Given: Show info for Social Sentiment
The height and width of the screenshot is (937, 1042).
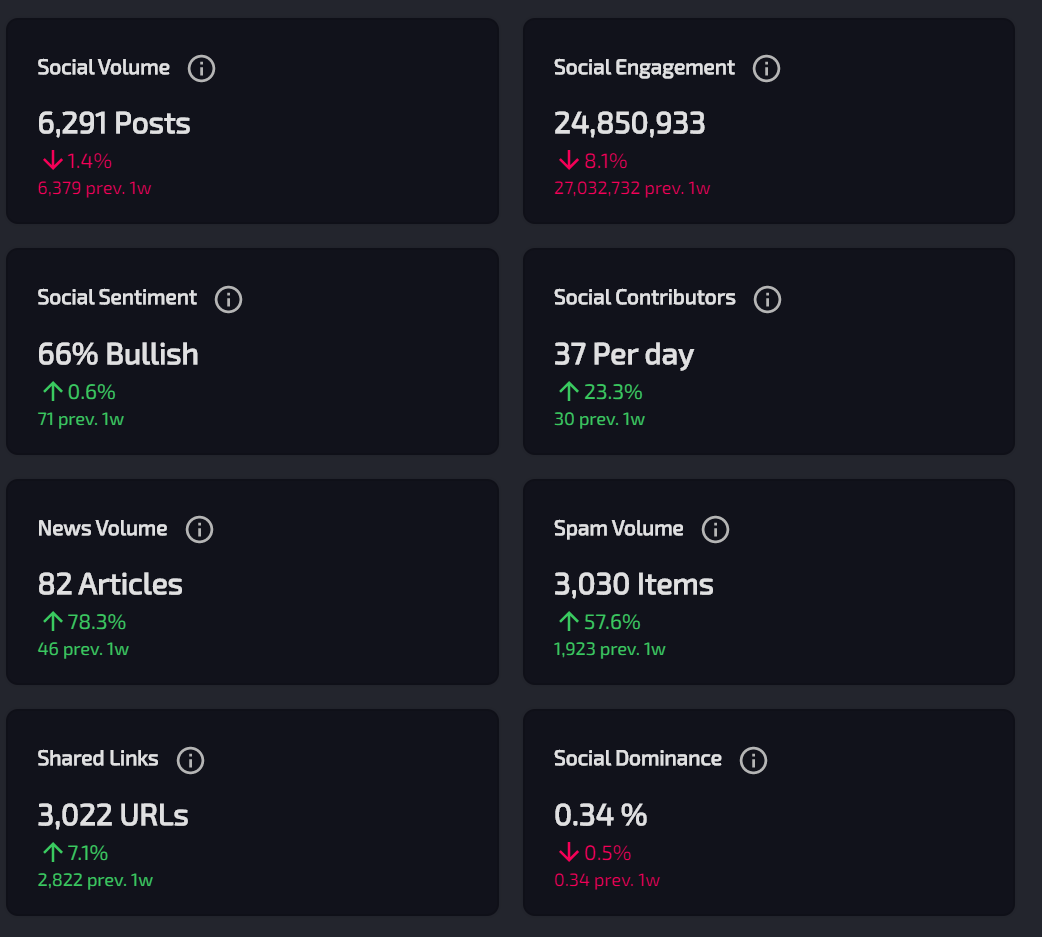Looking at the screenshot, I should point(229,299).
